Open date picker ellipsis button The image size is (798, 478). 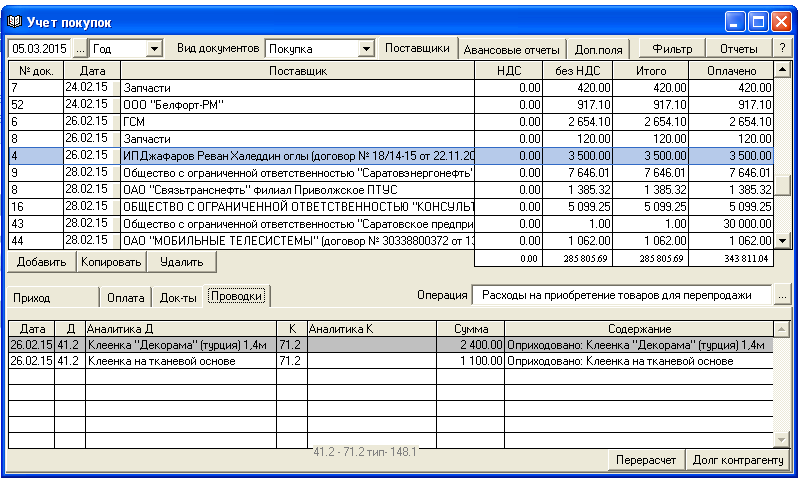(x=80, y=48)
